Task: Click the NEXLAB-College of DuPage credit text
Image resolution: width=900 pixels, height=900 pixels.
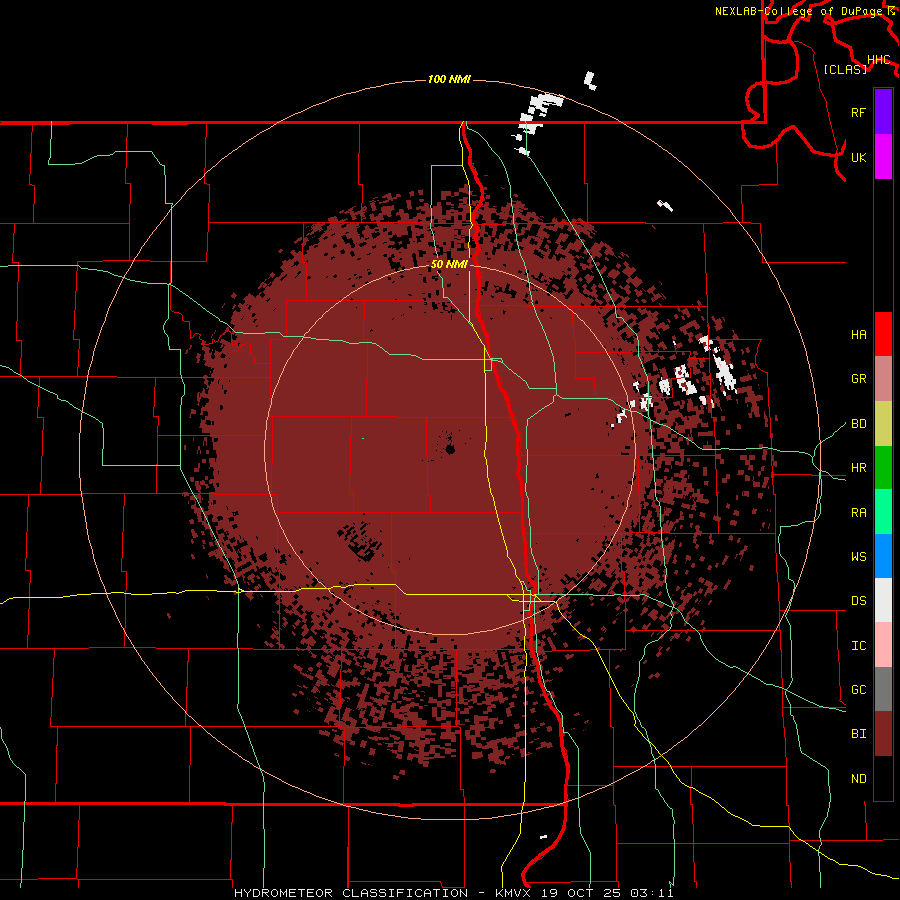Action: (799, 11)
